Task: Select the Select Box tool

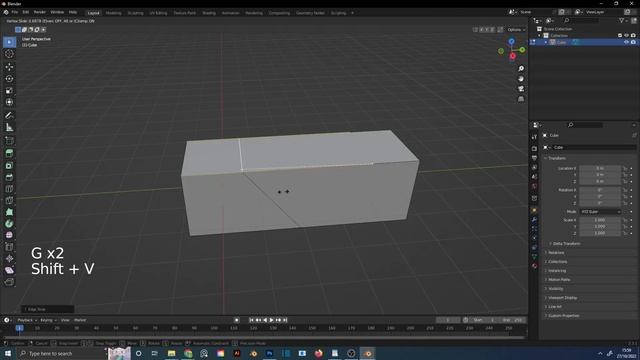Action: click(9, 42)
